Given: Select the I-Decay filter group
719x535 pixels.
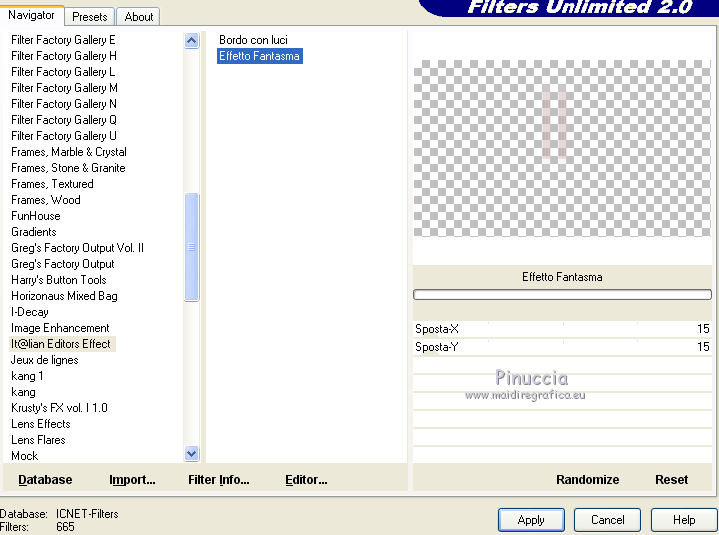Looking at the screenshot, I should [x=30, y=312].
